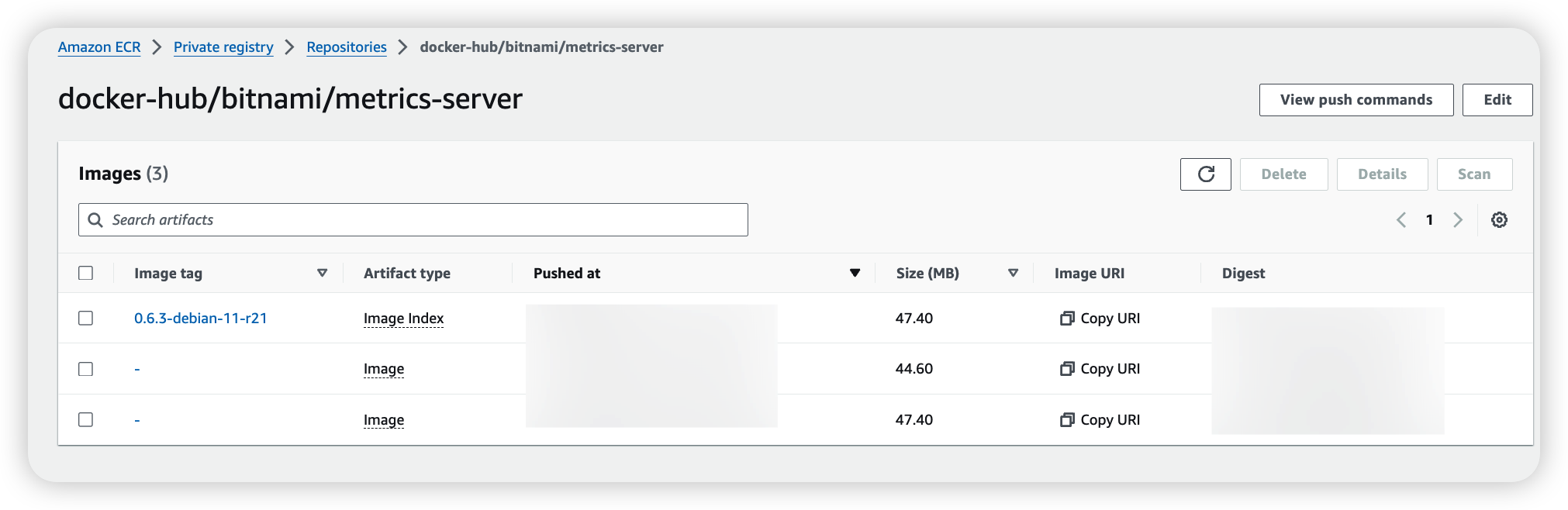Open the 0.6.3-debian-11-r21 image tag link
1568x510 pixels.
[x=199, y=318]
